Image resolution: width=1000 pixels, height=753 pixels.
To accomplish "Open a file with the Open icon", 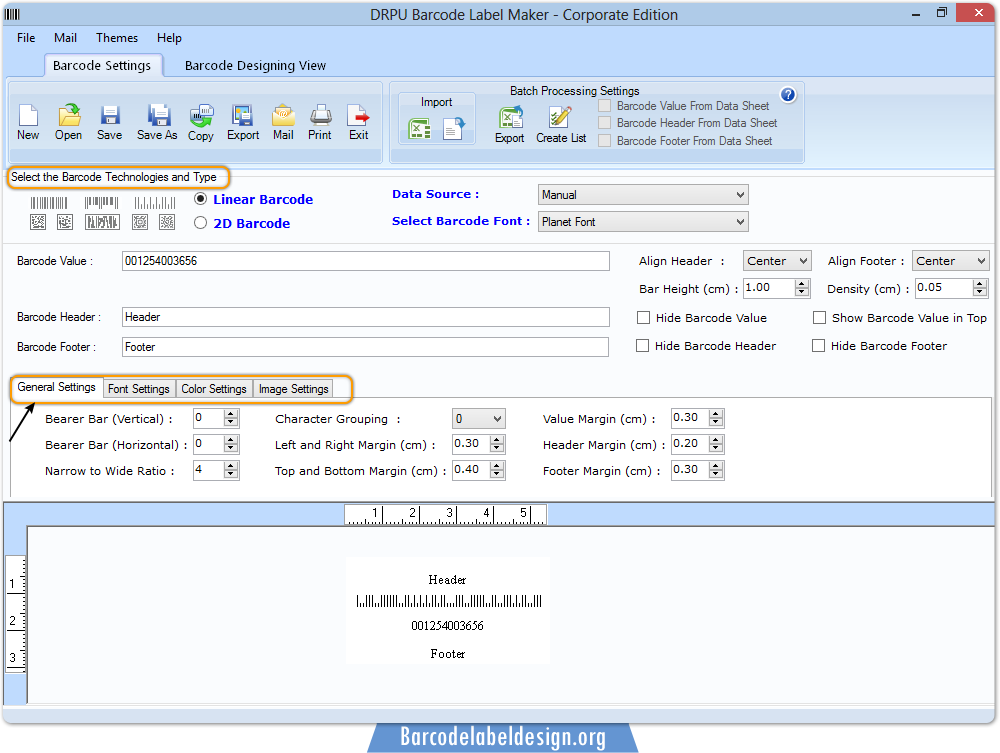I will click(x=68, y=115).
